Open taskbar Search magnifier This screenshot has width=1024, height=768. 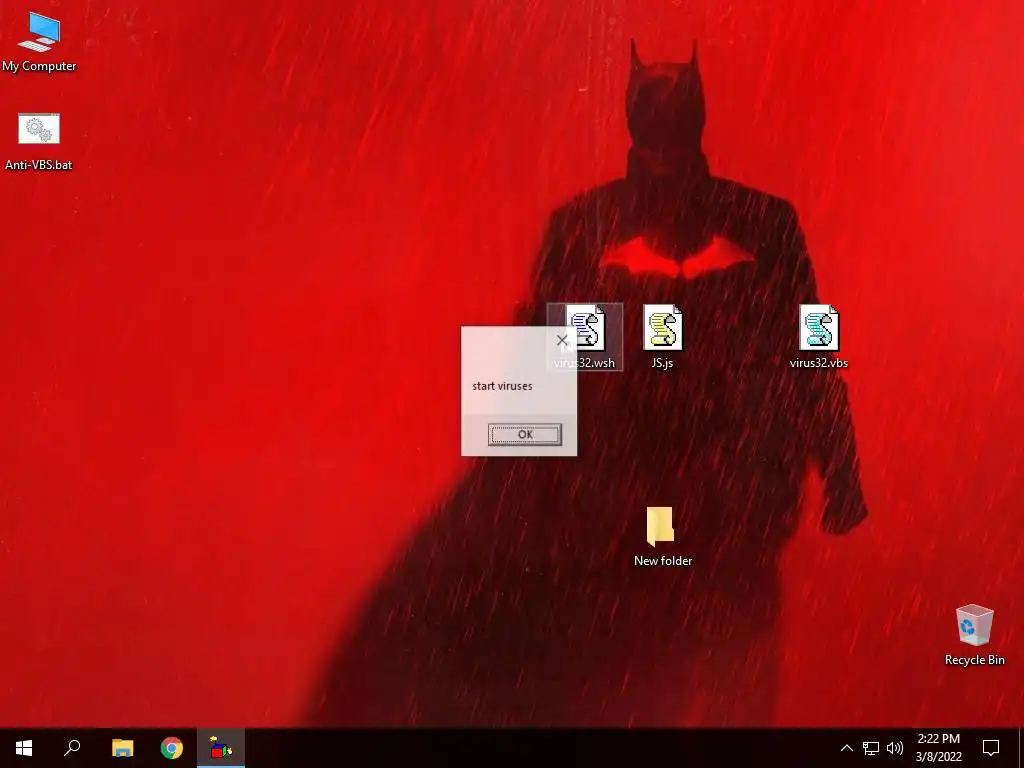[x=72, y=748]
